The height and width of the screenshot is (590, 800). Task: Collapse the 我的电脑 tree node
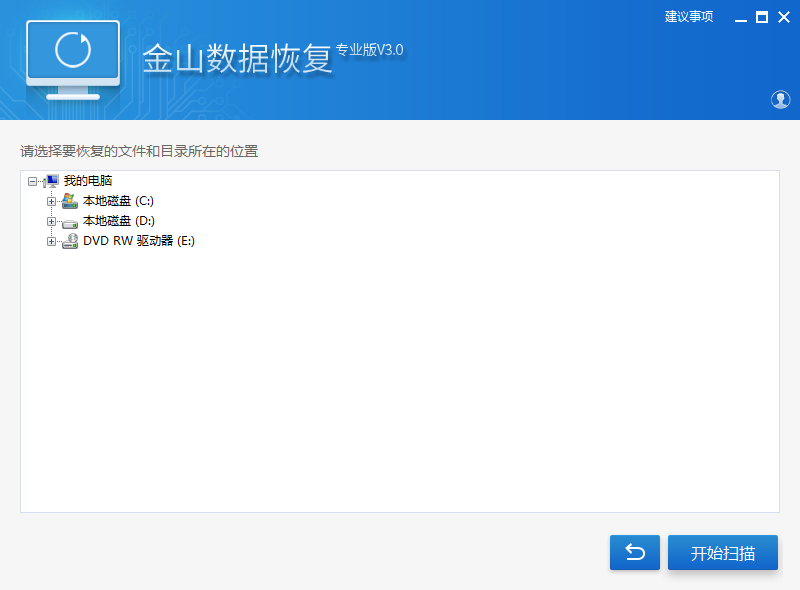tap(32, 181)
